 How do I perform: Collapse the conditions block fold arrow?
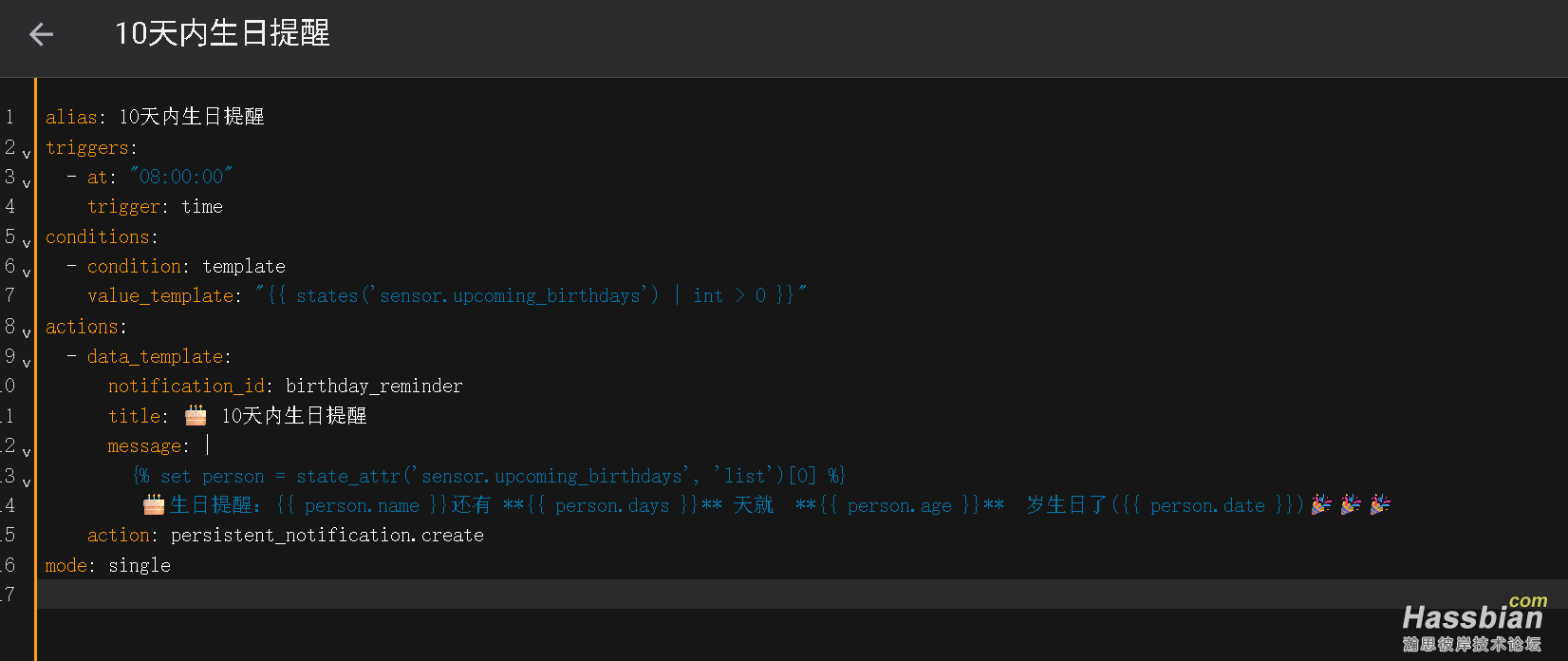[27, 242]
